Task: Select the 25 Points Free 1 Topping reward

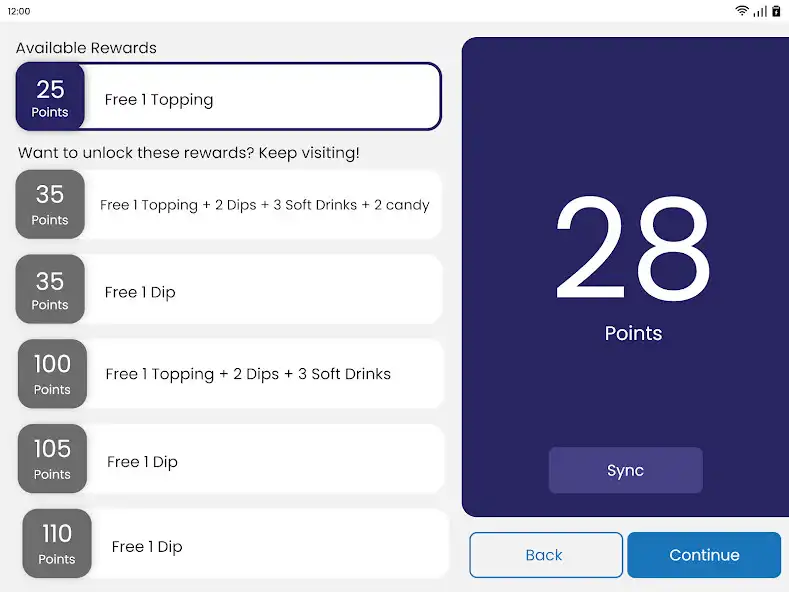Action: coord(229,97)
